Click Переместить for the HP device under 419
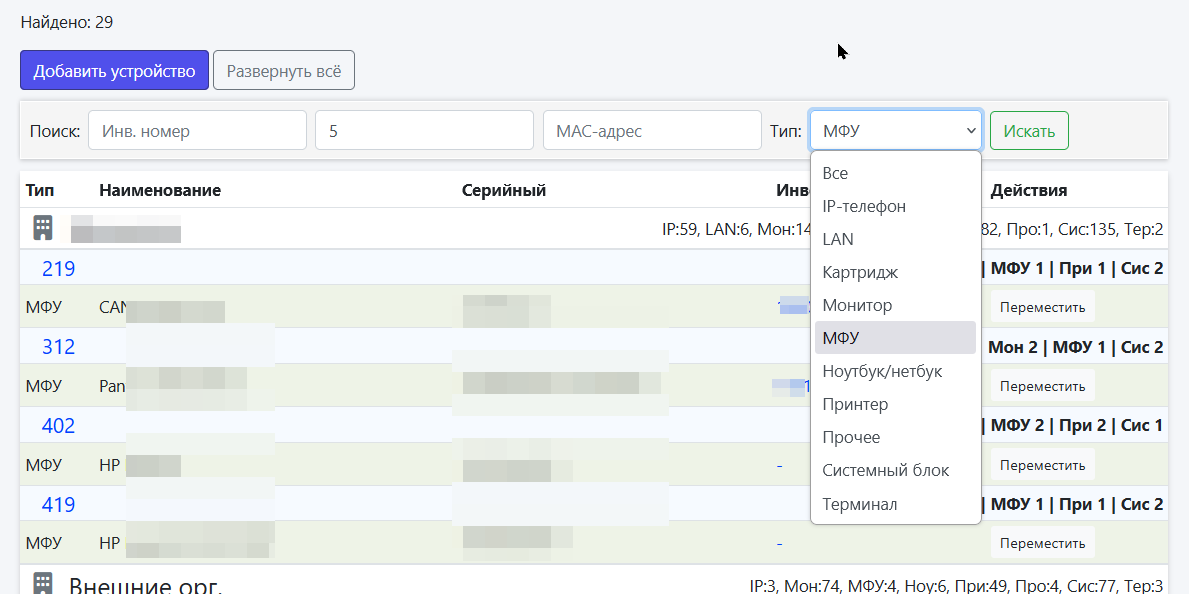Image resolution: width=1189 pixels, height=594 pixels. click(1043, 543)
